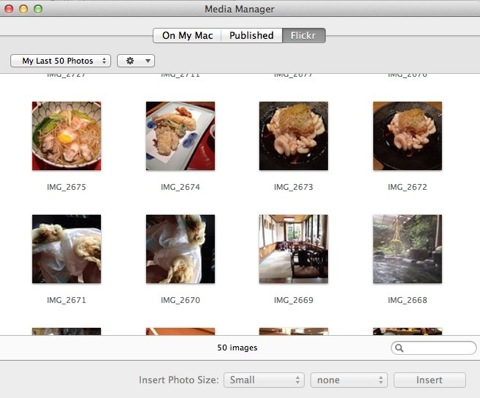Switch to the Published tab
The height and width of the screenshot is (398, 480).
click(x=251, y=35)
